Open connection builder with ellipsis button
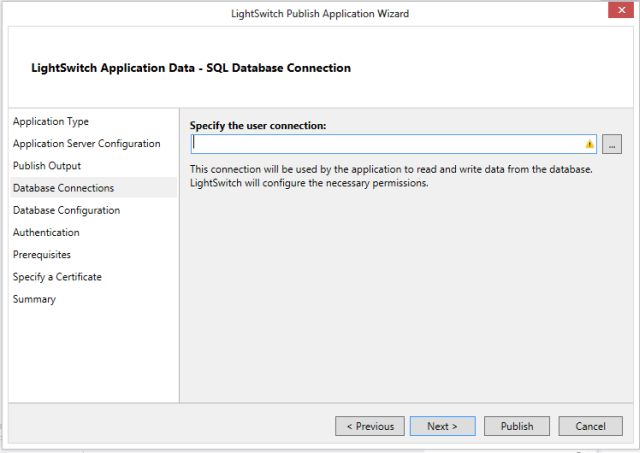The image size is (640, 453). pos(612,144)
